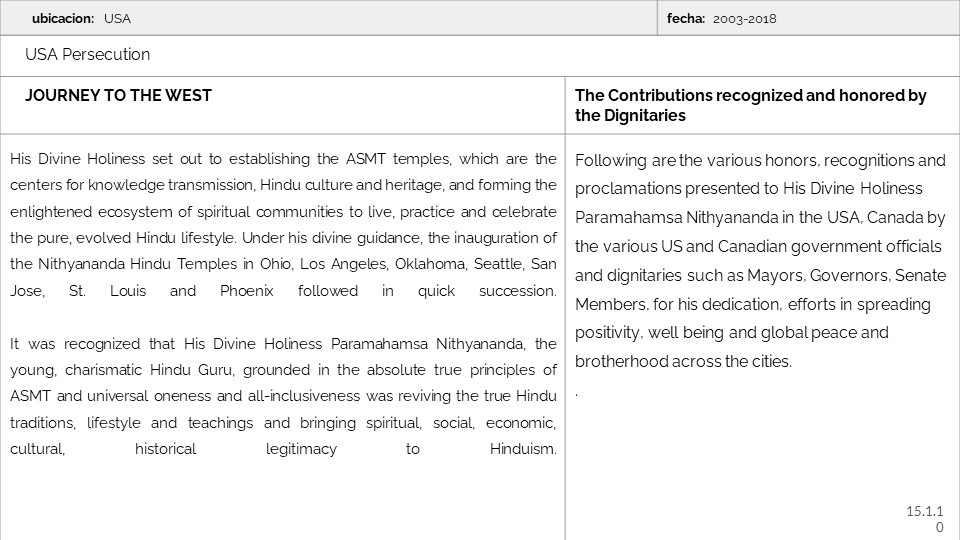The image size is (960, 540).
Task: Click the "ubicacion:" label
Action: pos(63,18)
